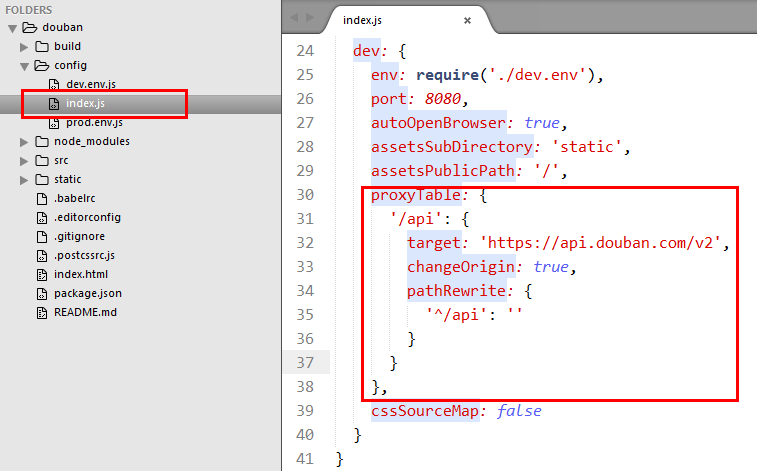Click the assetsPublicPath property name

tap(443, 171)
